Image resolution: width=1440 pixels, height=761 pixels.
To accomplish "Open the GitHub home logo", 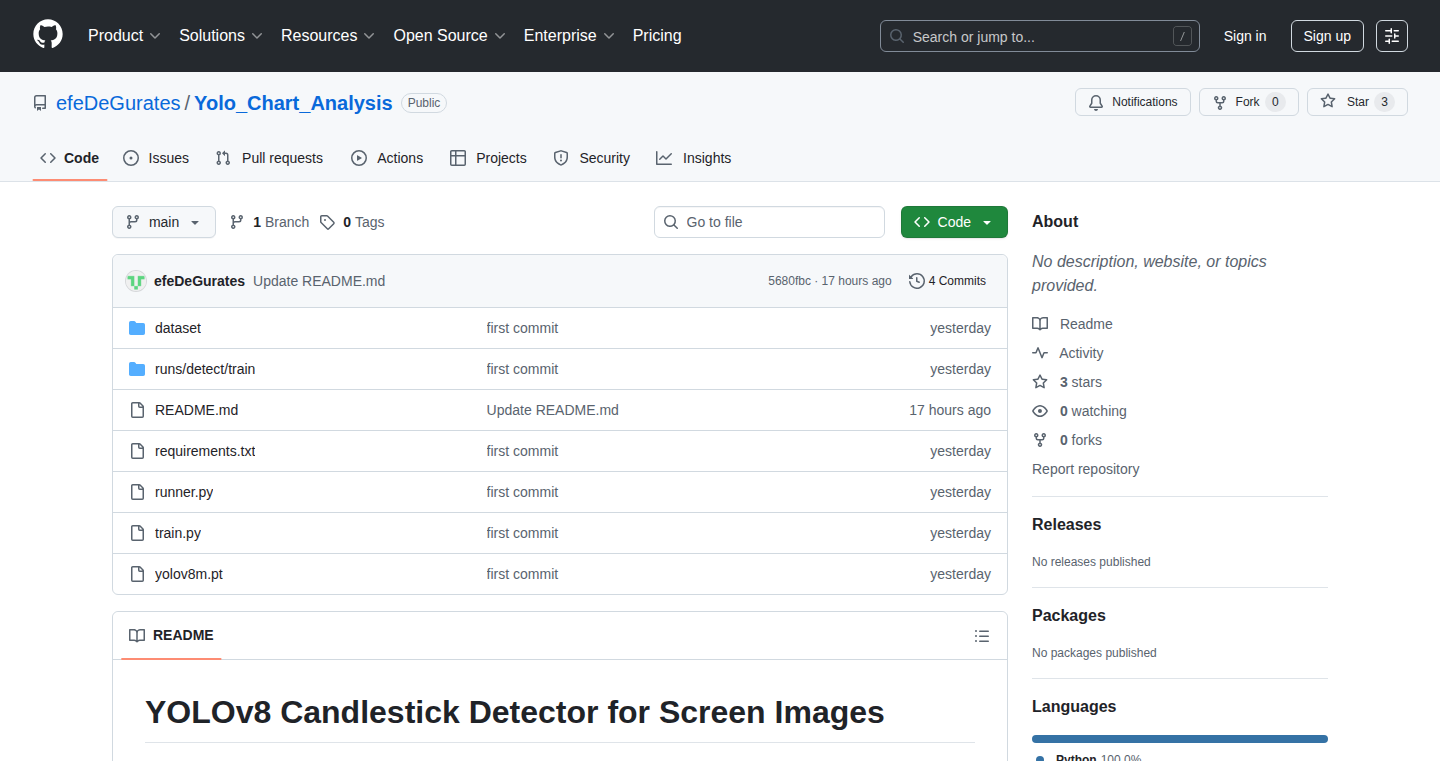I will (x=48, y=35).
